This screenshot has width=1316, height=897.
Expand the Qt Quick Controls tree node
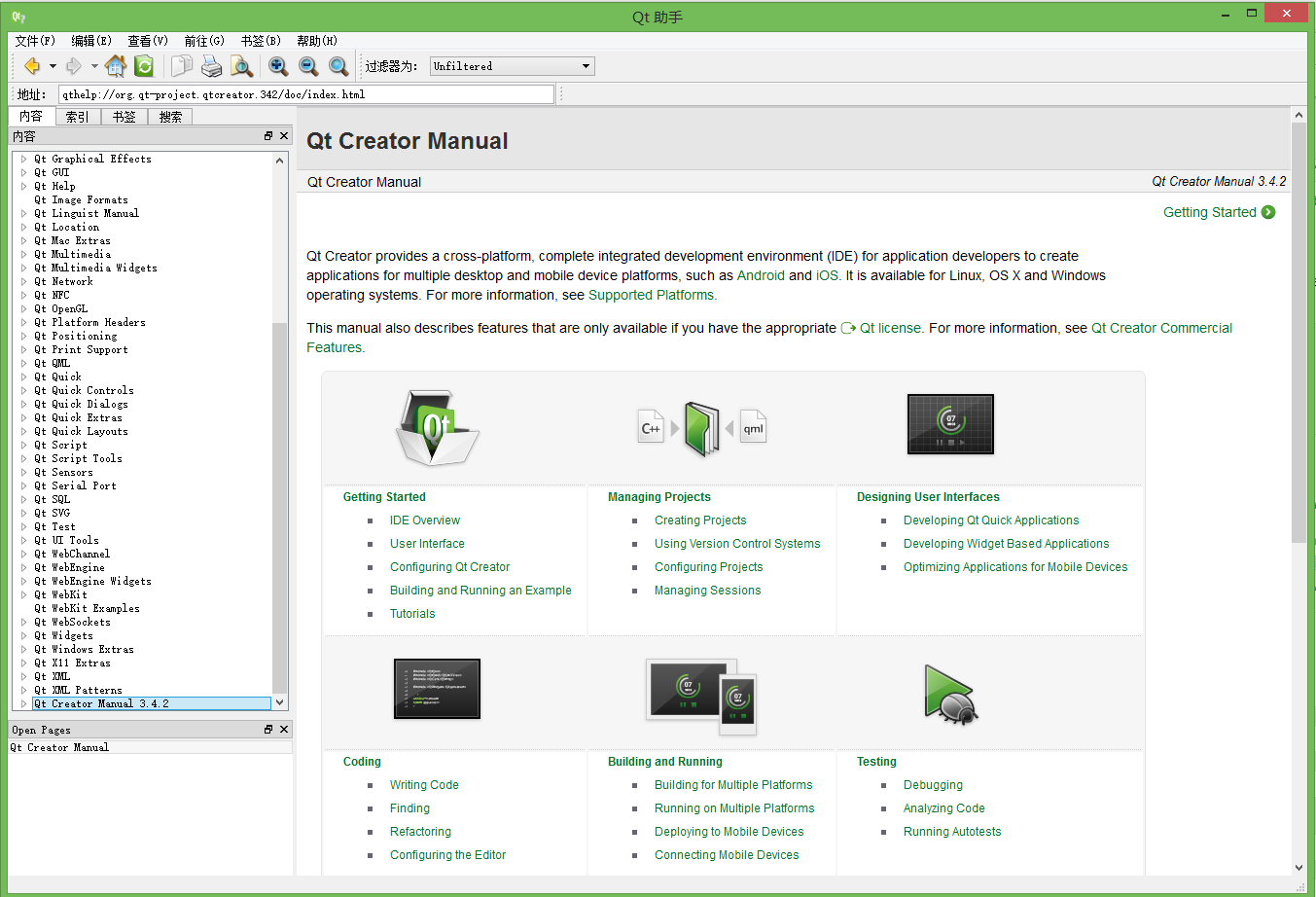(24, 390)
